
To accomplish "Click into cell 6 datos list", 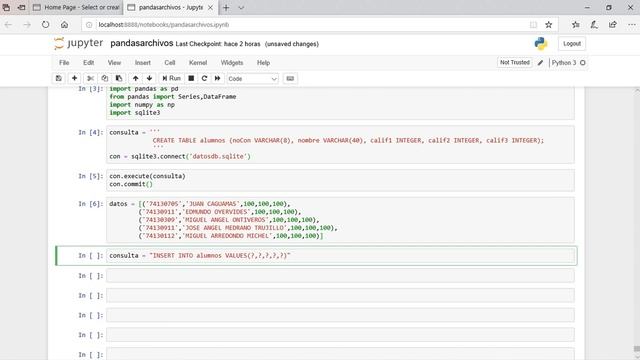I will click(340, 220).
